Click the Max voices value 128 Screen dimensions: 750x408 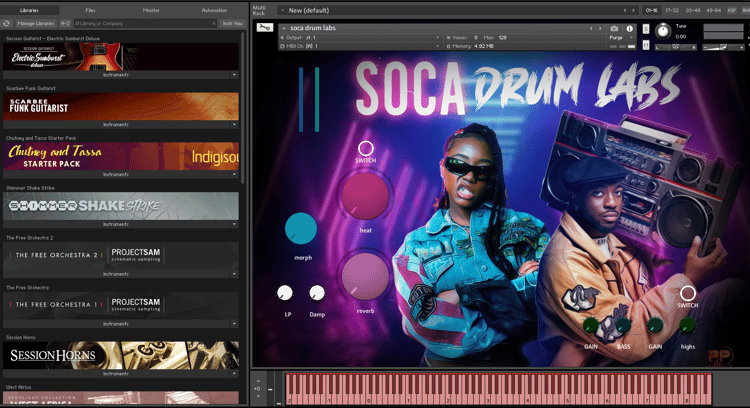point(502,37)
